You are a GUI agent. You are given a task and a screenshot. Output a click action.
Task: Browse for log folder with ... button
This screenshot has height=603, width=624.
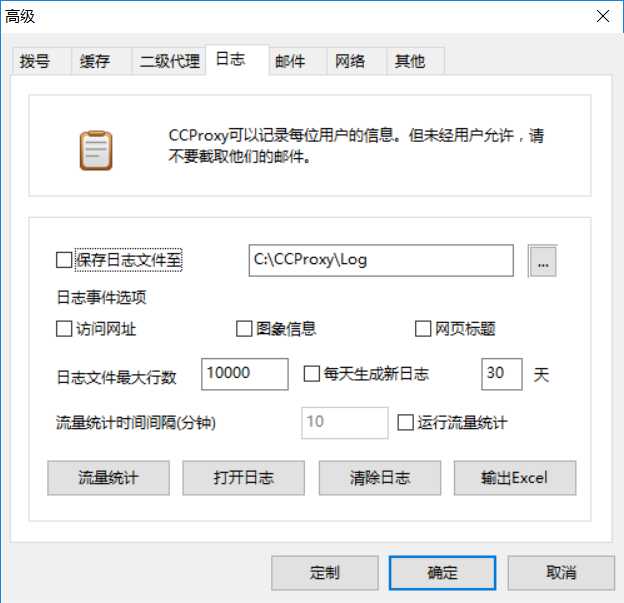click(543, 261)
